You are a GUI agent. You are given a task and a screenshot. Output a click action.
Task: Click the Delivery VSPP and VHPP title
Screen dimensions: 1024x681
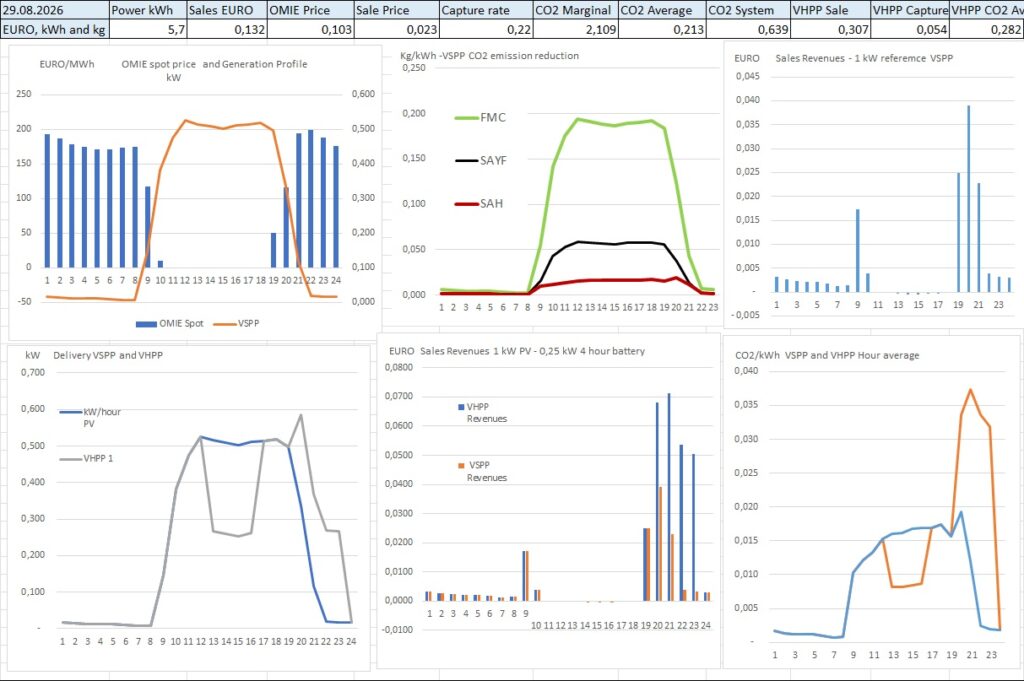(108, 355)
